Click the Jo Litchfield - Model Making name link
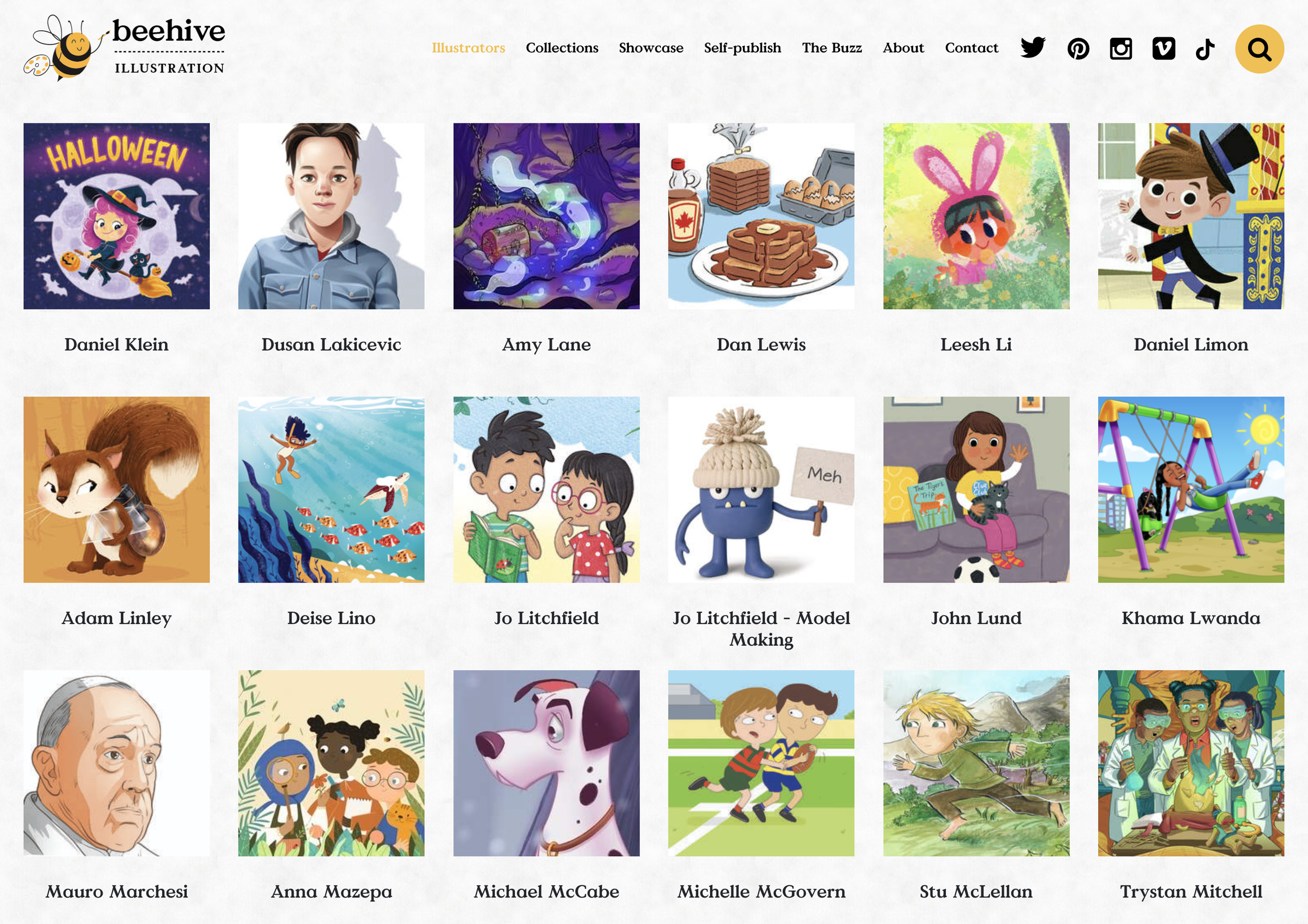The image size is (1308, 924). [761, 629]
